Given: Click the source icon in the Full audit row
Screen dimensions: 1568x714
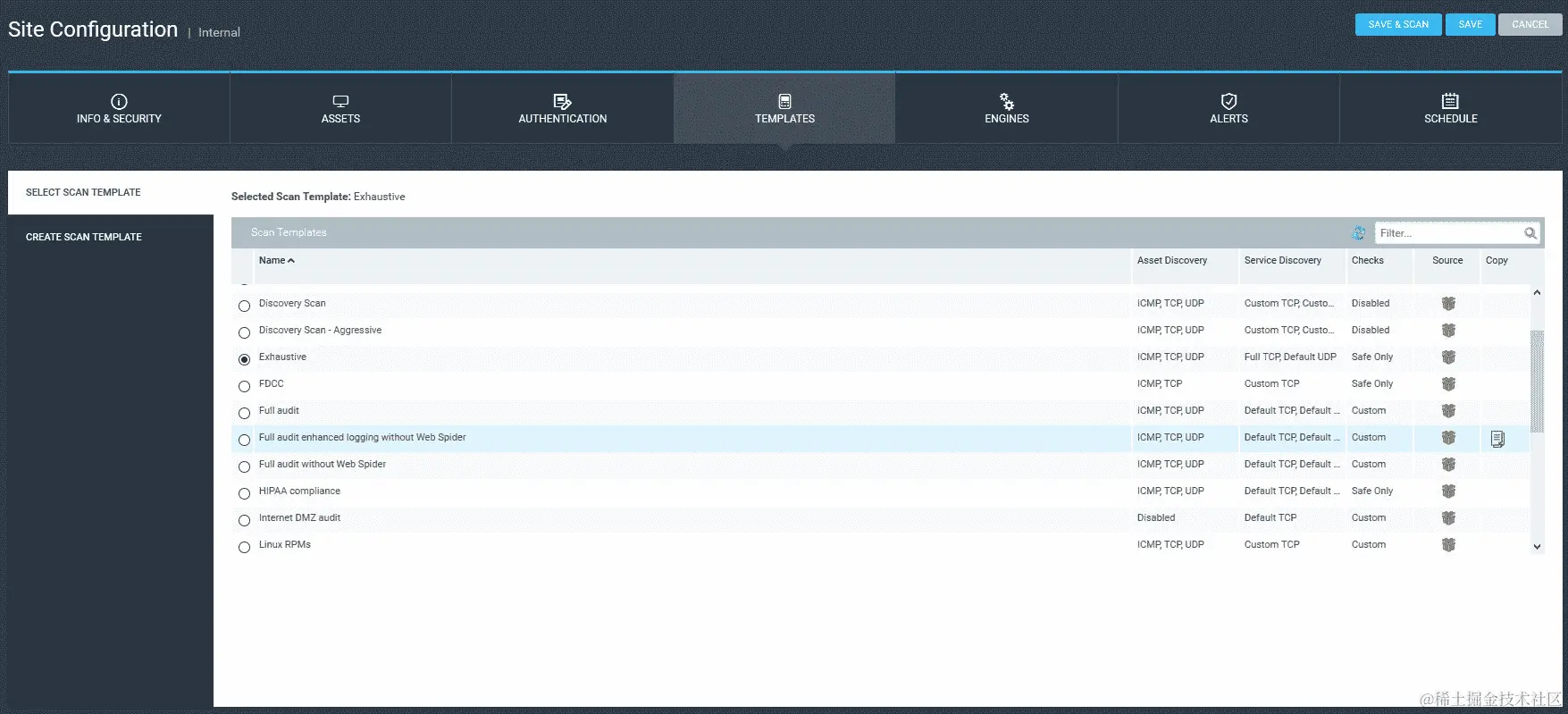Looking at the screenshot, I should [1448, 411].
